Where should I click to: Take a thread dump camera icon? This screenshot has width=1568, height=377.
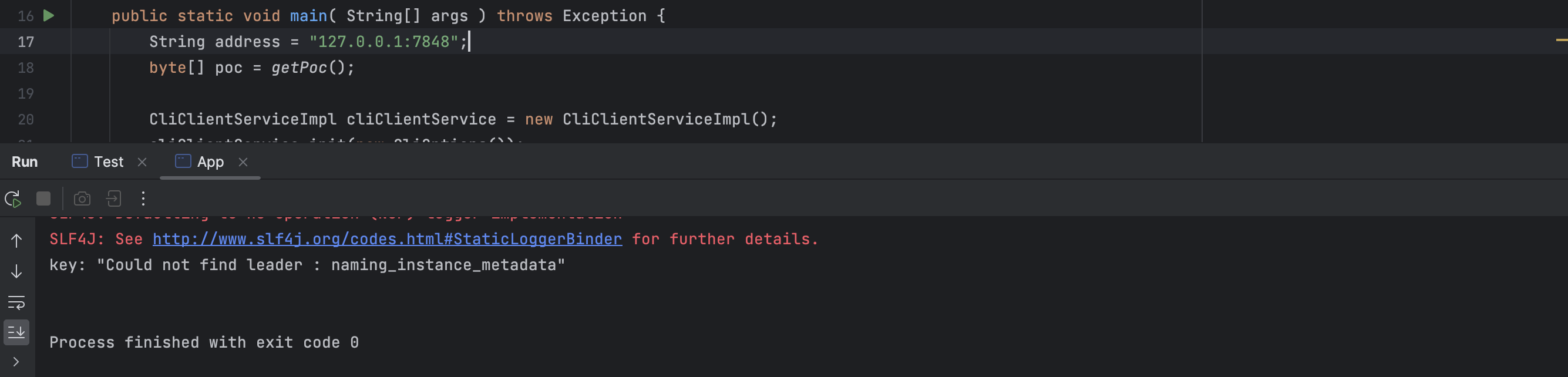click(x=82, y=198)
